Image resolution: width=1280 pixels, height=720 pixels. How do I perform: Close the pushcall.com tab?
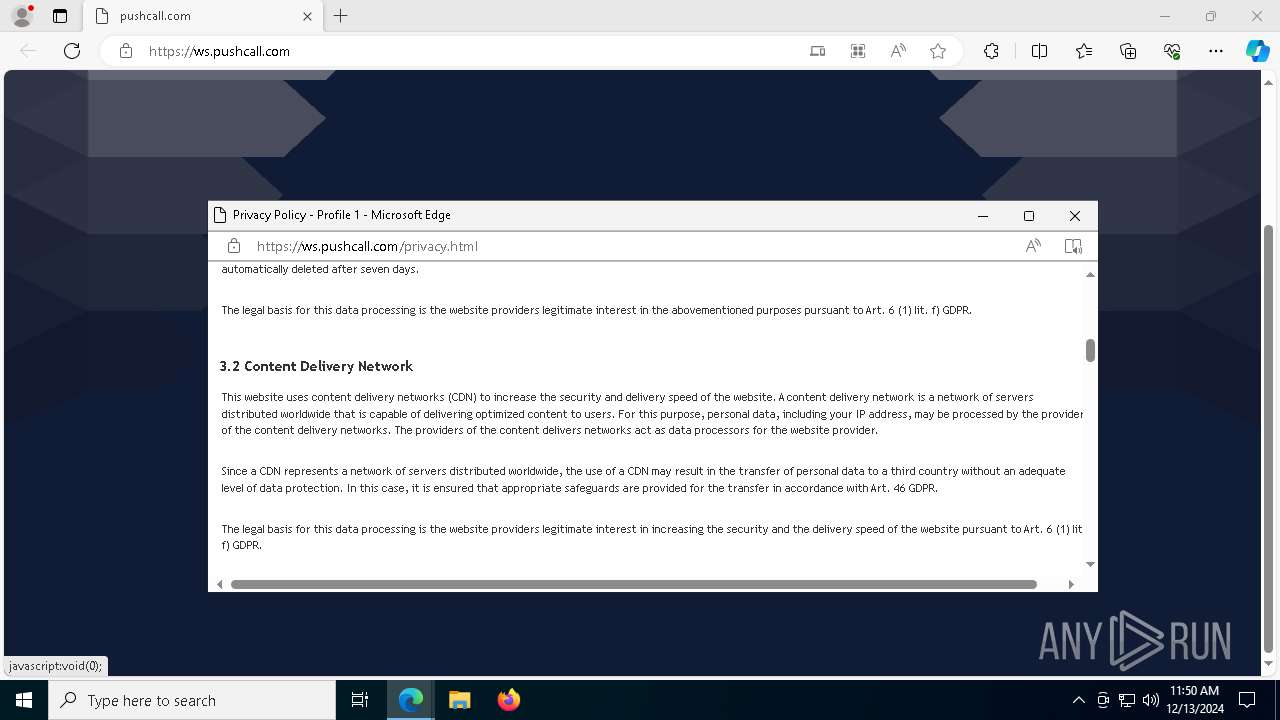(x=307, y=16)
